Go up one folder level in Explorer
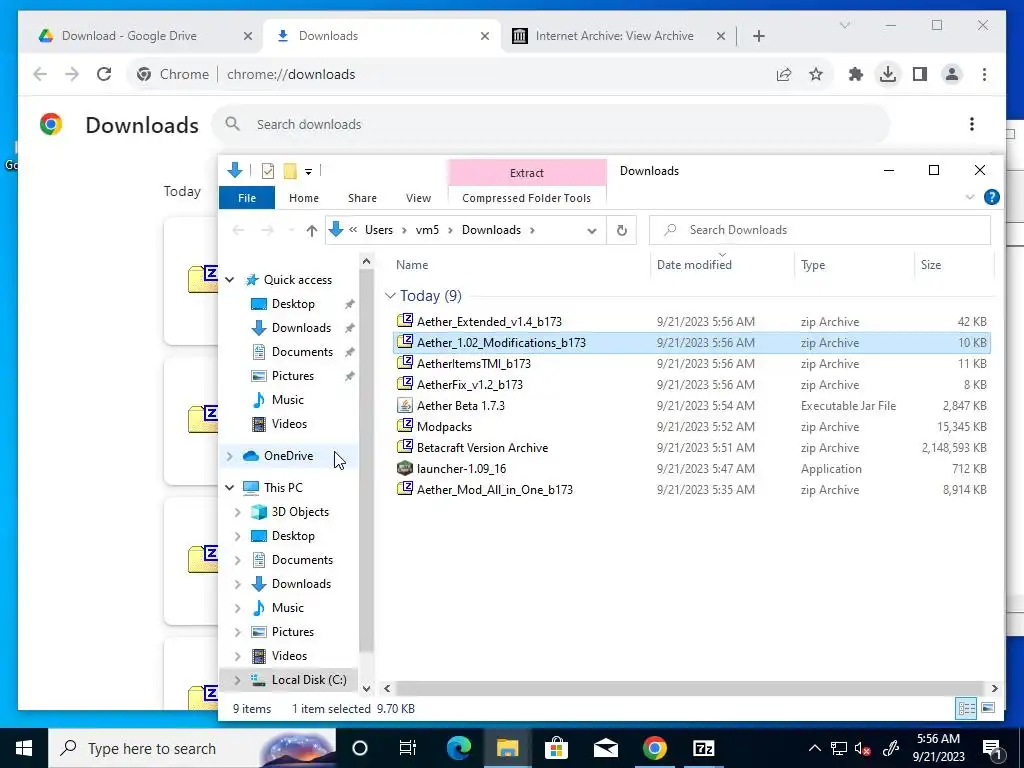Screen dimensions: 1024x768 (x=312, y=230)
